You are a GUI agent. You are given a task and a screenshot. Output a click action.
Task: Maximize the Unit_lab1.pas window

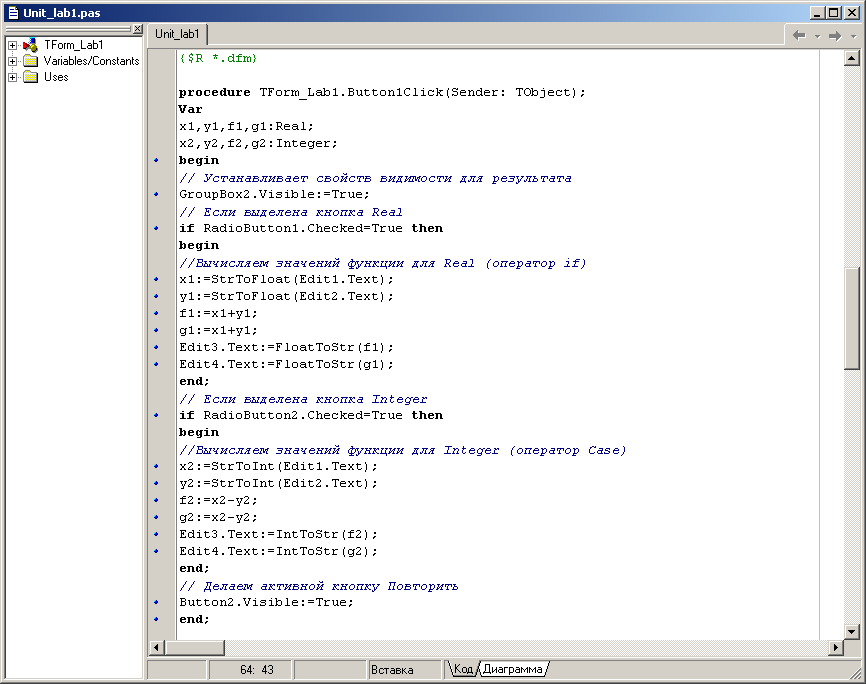[x=834, y=13]
